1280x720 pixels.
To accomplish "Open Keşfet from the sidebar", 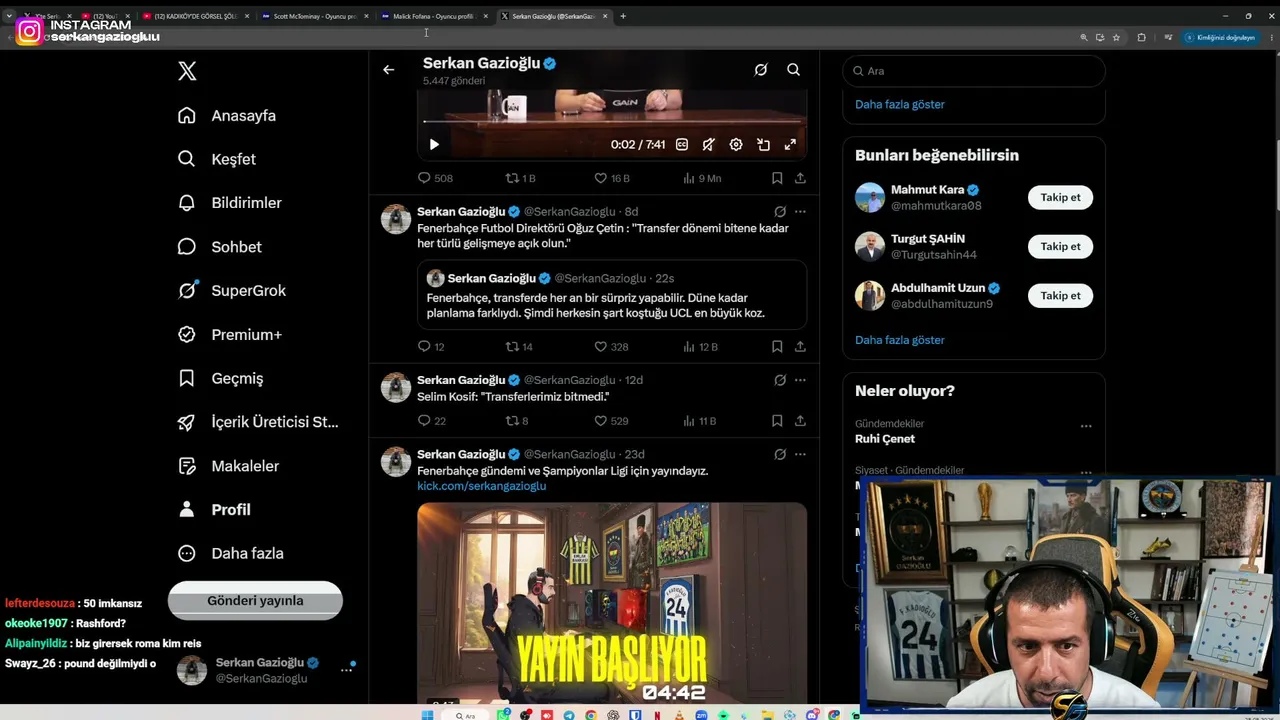I will click(x=217, y=159).
